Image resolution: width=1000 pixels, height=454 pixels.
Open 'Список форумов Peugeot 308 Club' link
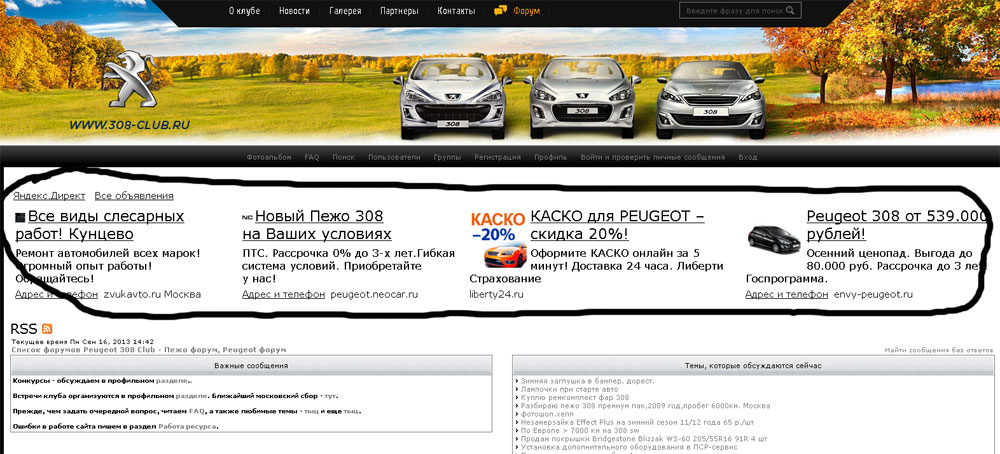tap(149, 350)
